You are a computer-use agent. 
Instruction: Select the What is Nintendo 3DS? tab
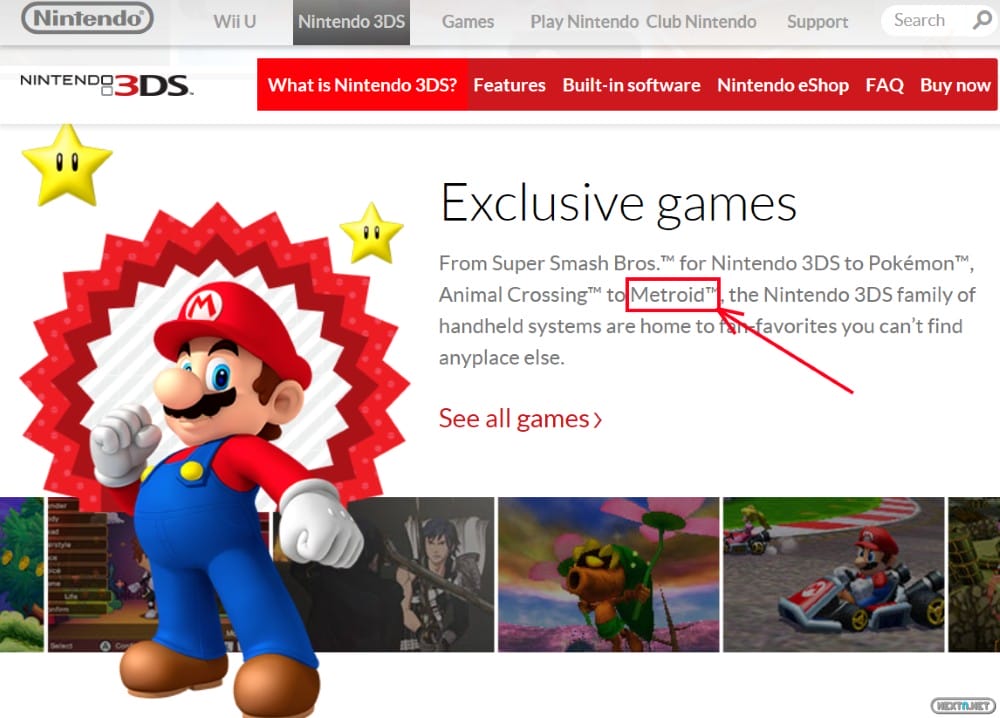pos(362,85)
